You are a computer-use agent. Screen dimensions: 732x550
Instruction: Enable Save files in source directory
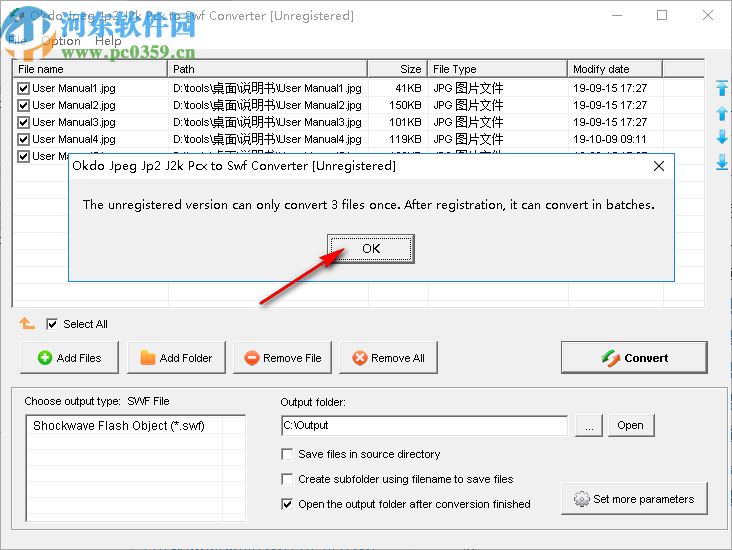[287, 454]
